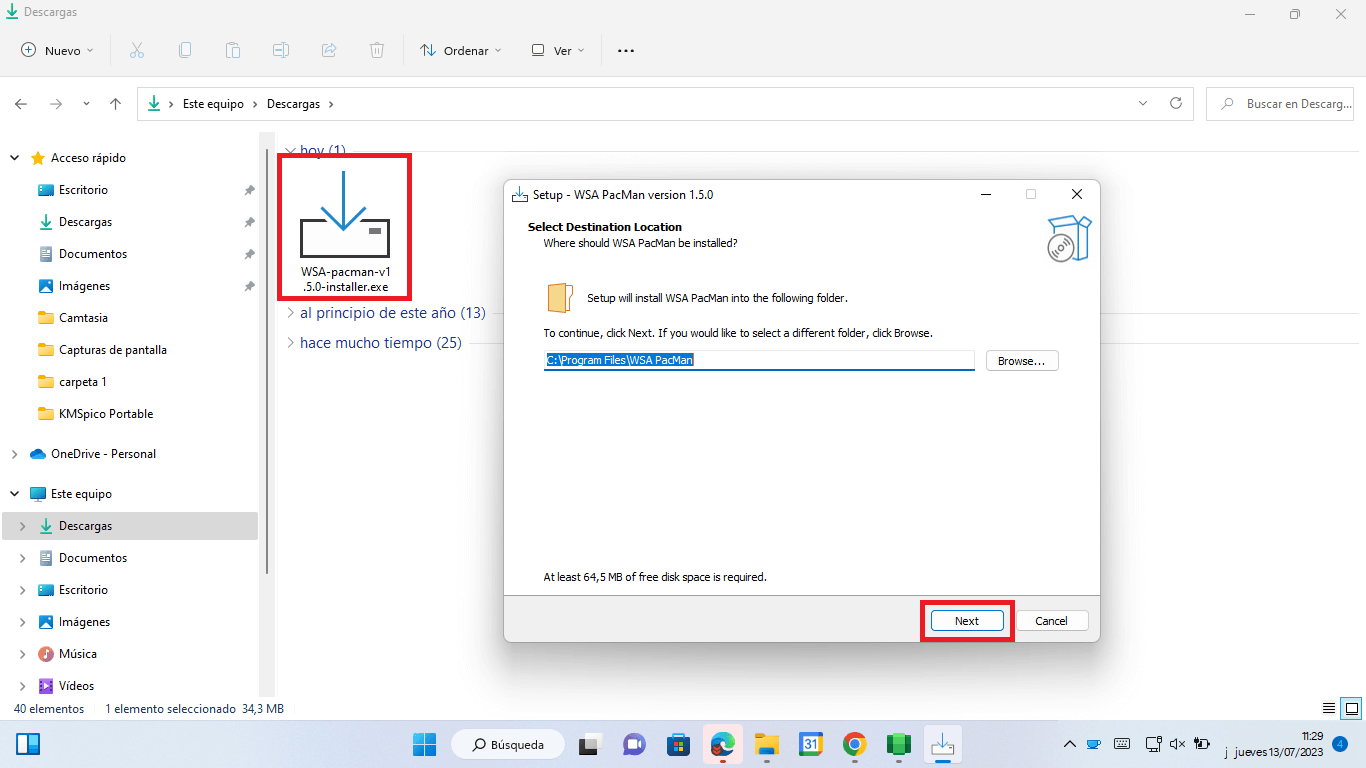Viewport: 1366px width, 768px height.
Task: Open the Windows Start menu
Action: (425, 744)
